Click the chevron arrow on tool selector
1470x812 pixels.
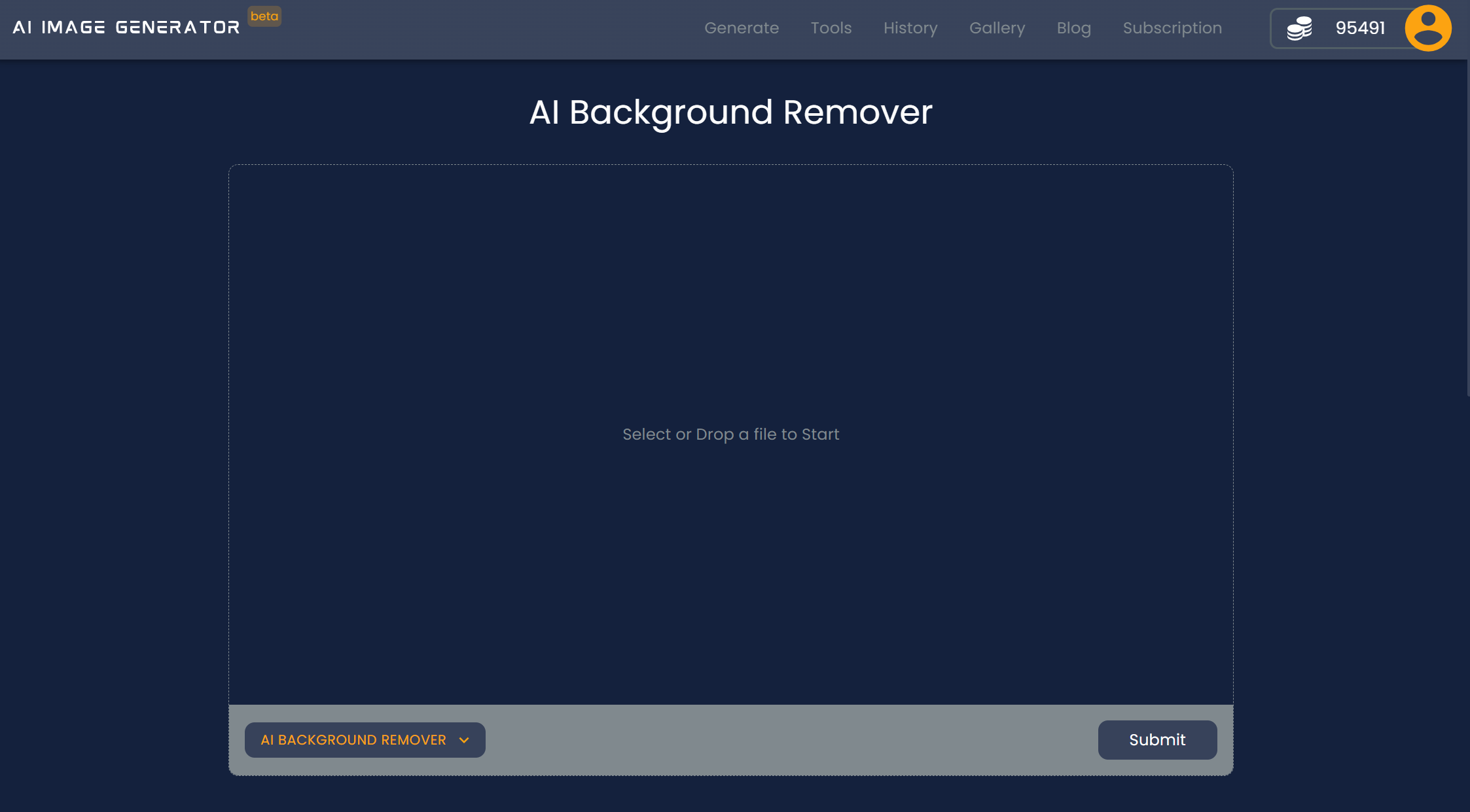(x=464, y=740)
